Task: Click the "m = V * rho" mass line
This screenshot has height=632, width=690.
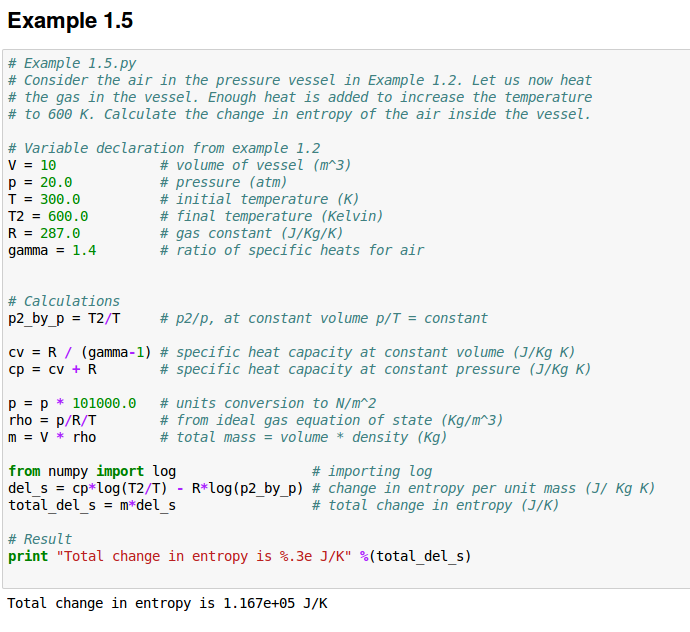Action: (x=52, y=437)
